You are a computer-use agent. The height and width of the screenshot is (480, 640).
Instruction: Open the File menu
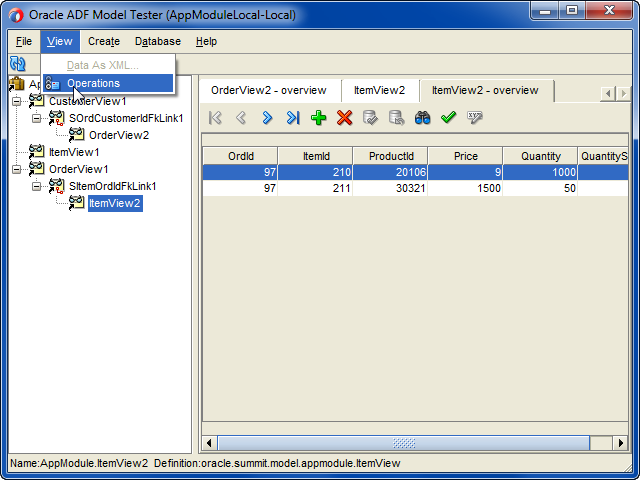point(24,41)
